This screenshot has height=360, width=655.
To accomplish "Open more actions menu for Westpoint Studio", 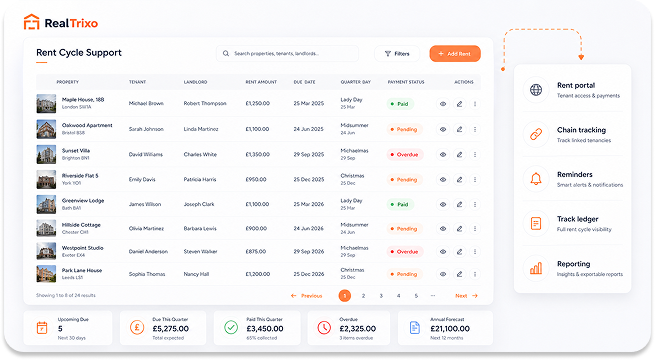I will pos(475,252).
